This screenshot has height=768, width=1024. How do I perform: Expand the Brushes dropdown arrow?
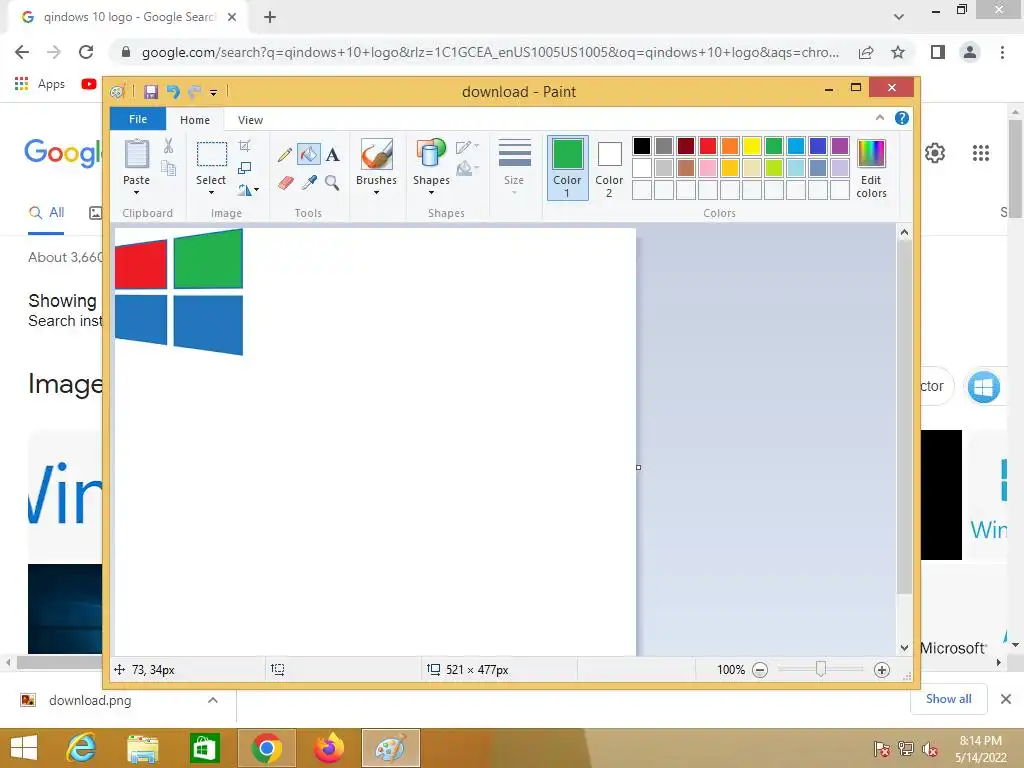[376, 193]
